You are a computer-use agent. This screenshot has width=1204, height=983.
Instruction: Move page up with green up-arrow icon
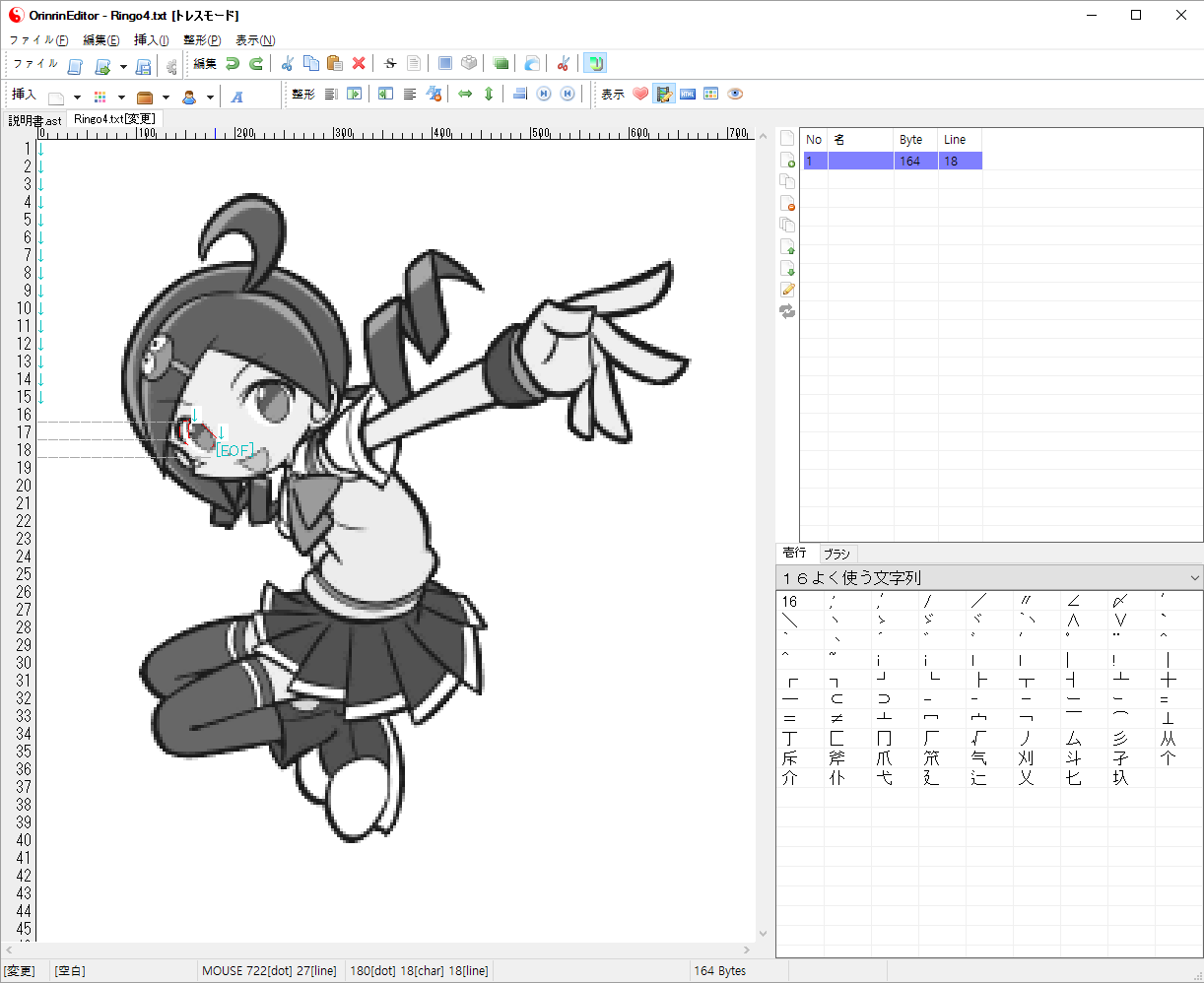(x=787, y=246)
